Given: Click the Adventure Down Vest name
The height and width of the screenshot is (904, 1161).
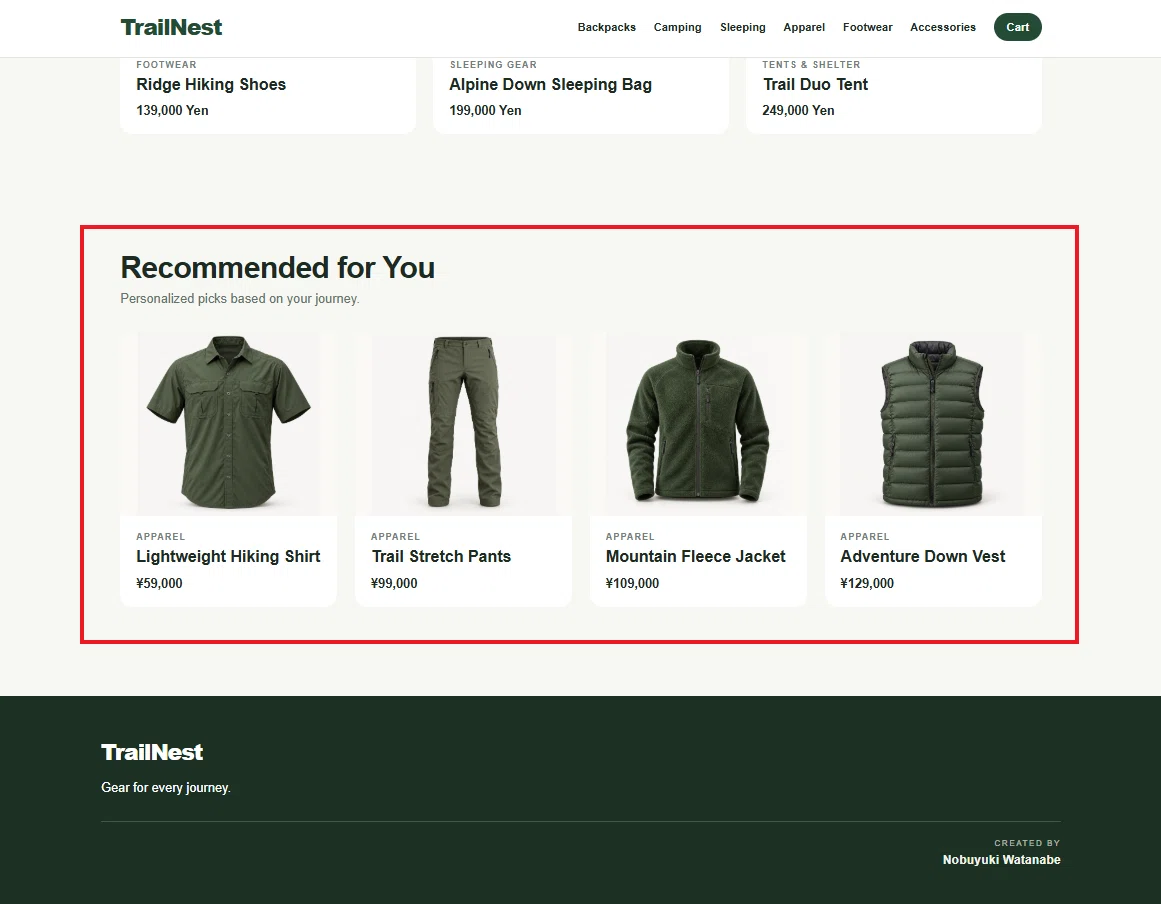Looking at the screenshot, I should 923,557.
